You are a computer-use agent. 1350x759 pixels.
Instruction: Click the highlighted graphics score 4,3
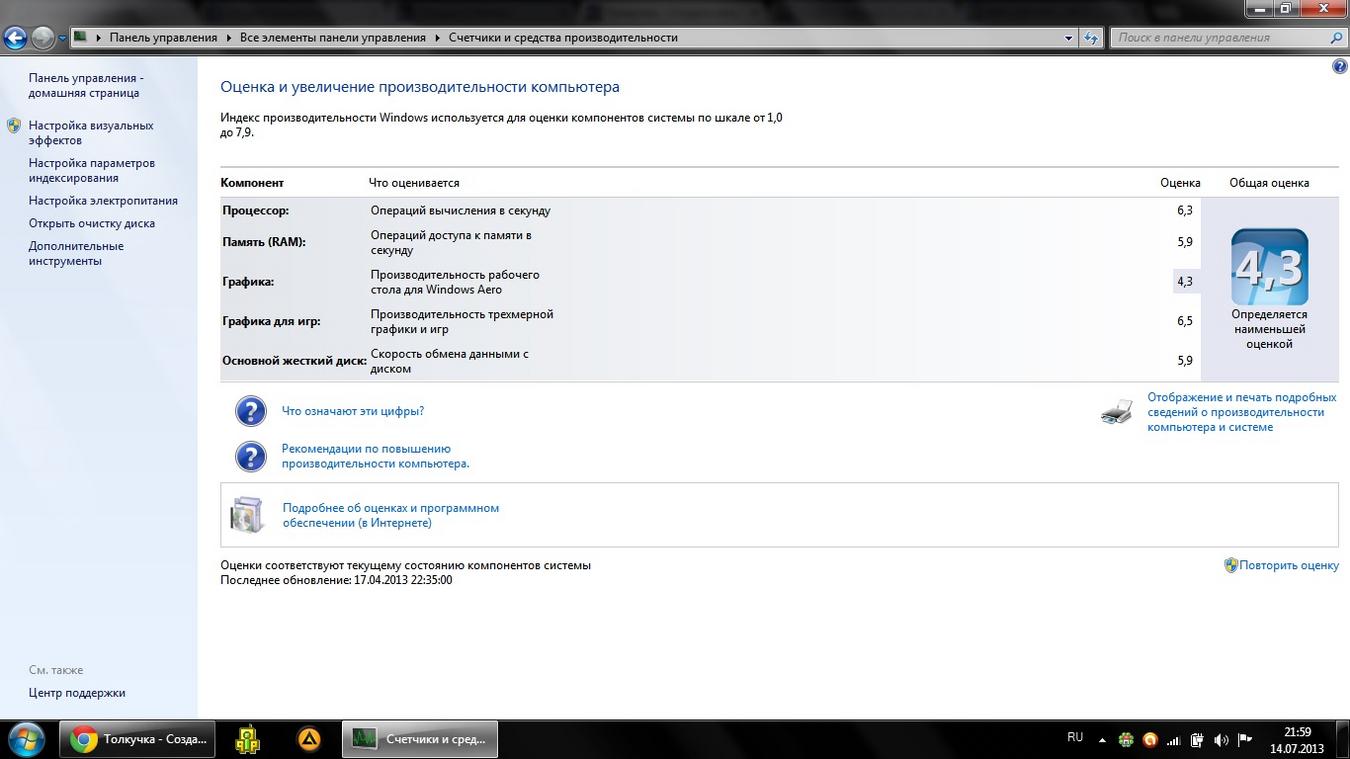click(1185, 281)
